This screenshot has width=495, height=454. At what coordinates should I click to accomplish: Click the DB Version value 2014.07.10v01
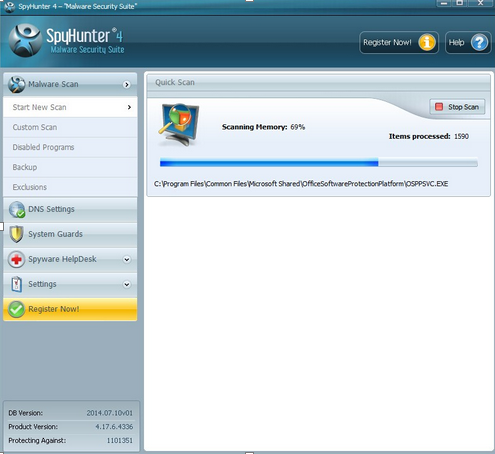click(x=110, y=413)
